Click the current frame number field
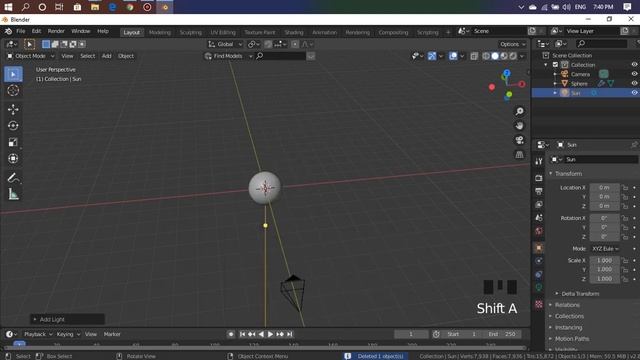This screenshot has height=360, width=640. 411,334
